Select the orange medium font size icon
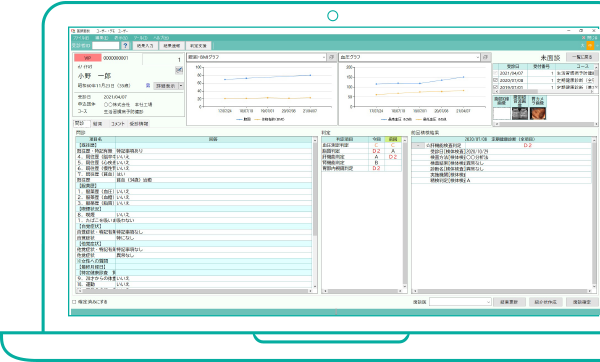Screen dimensions: 600x362 [590, 46]
